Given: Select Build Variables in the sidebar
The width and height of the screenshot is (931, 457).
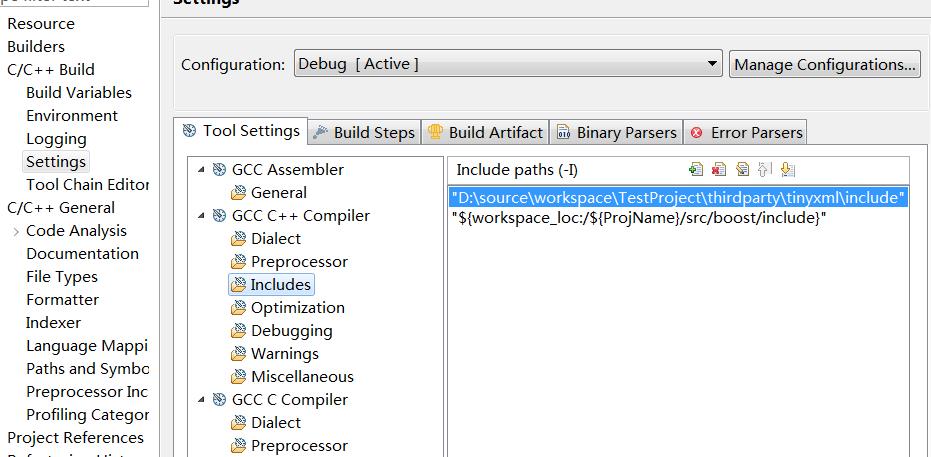Looking at the screenshot, I should [78, 92].
